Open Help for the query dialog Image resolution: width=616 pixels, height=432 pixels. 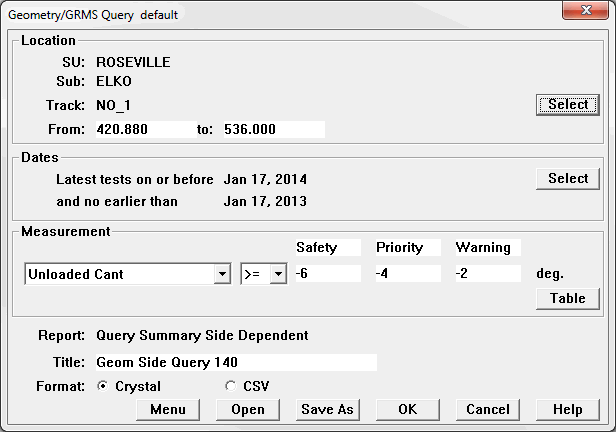[568, 409]
